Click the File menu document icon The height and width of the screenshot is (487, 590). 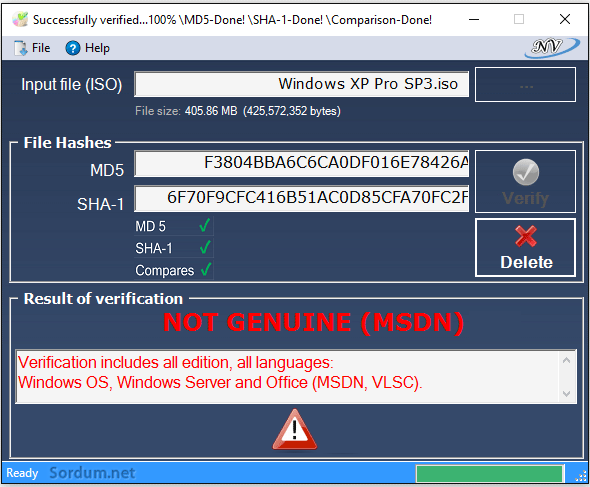click(x=21, y=48)
